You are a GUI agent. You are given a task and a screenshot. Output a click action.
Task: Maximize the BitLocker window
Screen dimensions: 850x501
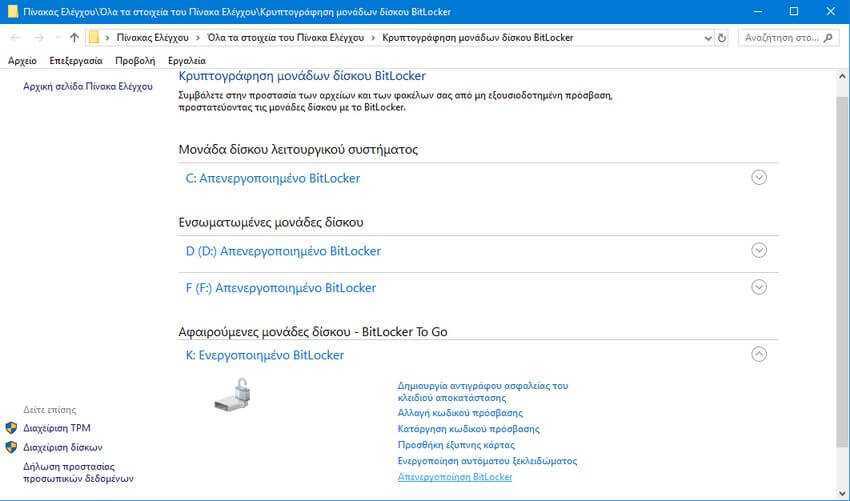[794, 11]
